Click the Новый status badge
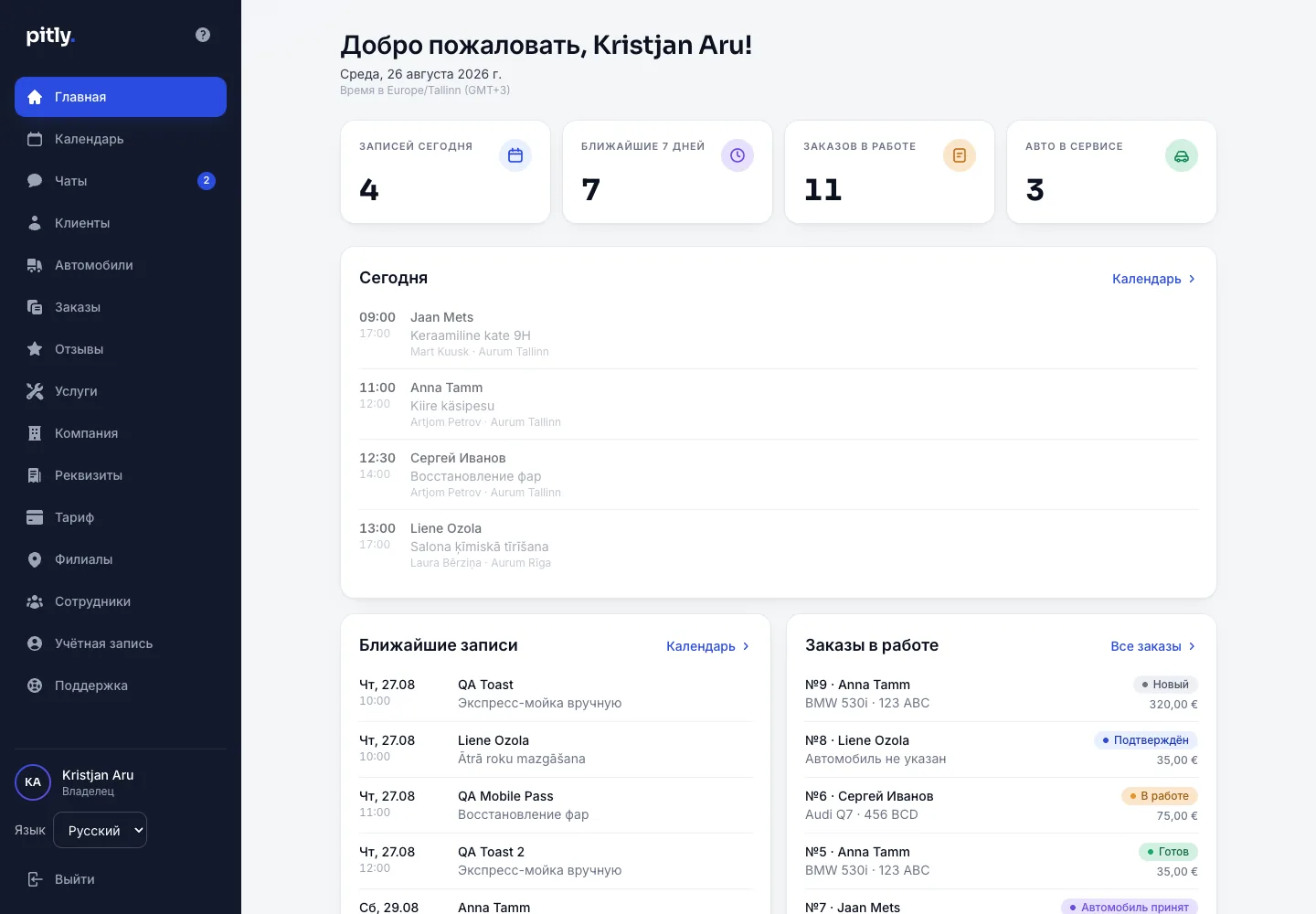This screenshot has height=914, width=1316. (1165, 685)
